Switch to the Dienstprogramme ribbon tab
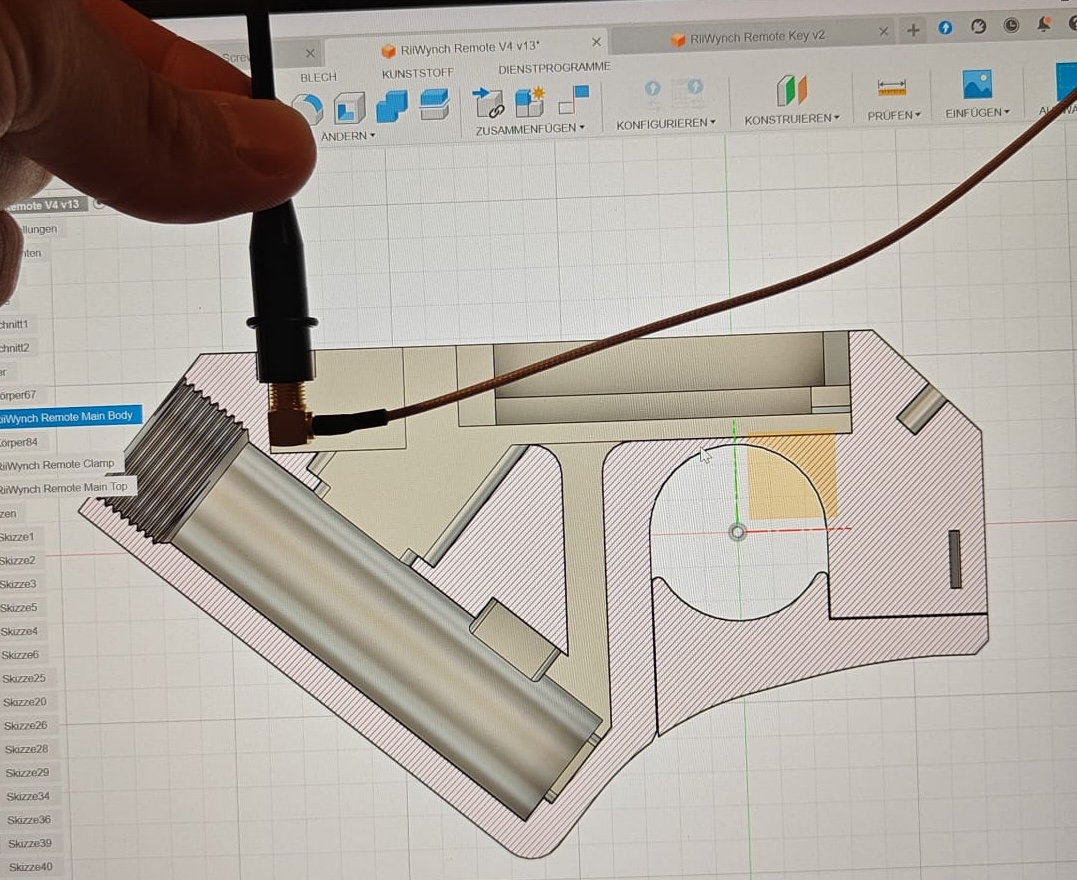1077x880 pixels. (554, 68)
